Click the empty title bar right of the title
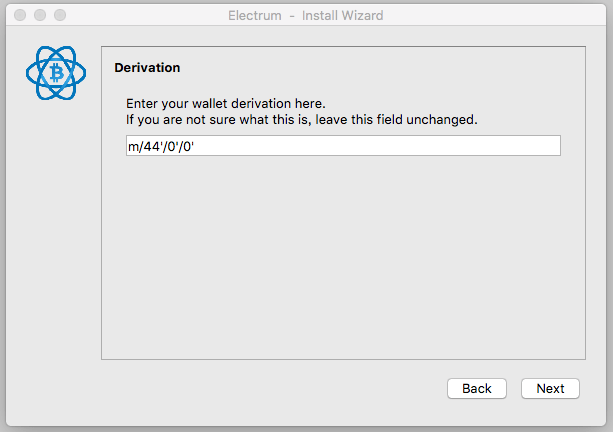The height and width of the screenshot is (432, 613). (500, 16)
